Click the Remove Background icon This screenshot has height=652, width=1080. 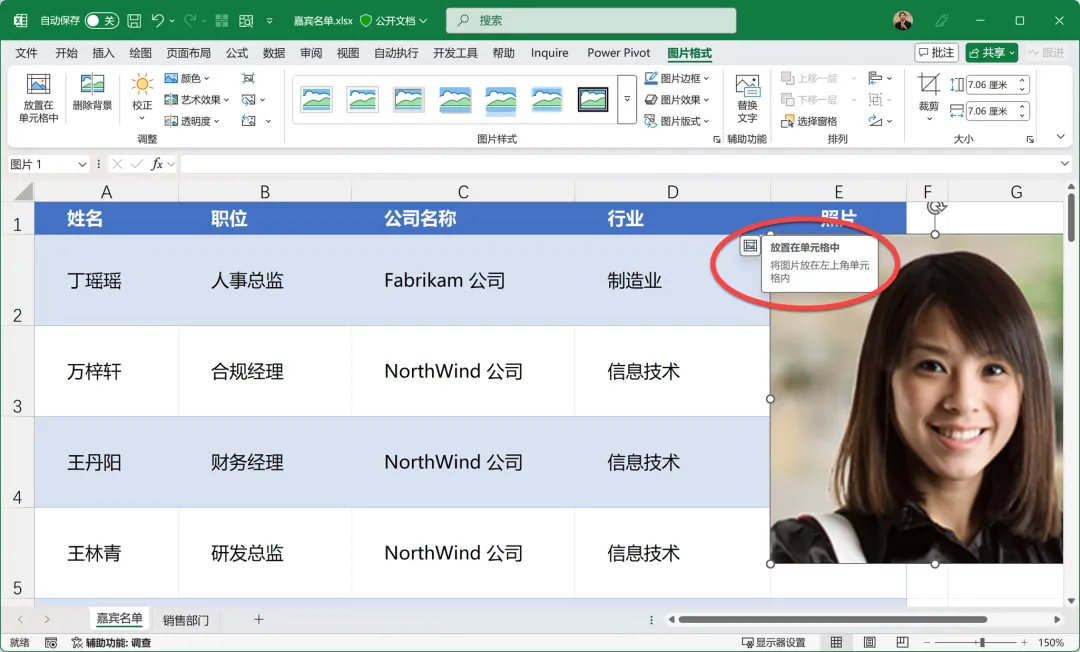[92, 85]
